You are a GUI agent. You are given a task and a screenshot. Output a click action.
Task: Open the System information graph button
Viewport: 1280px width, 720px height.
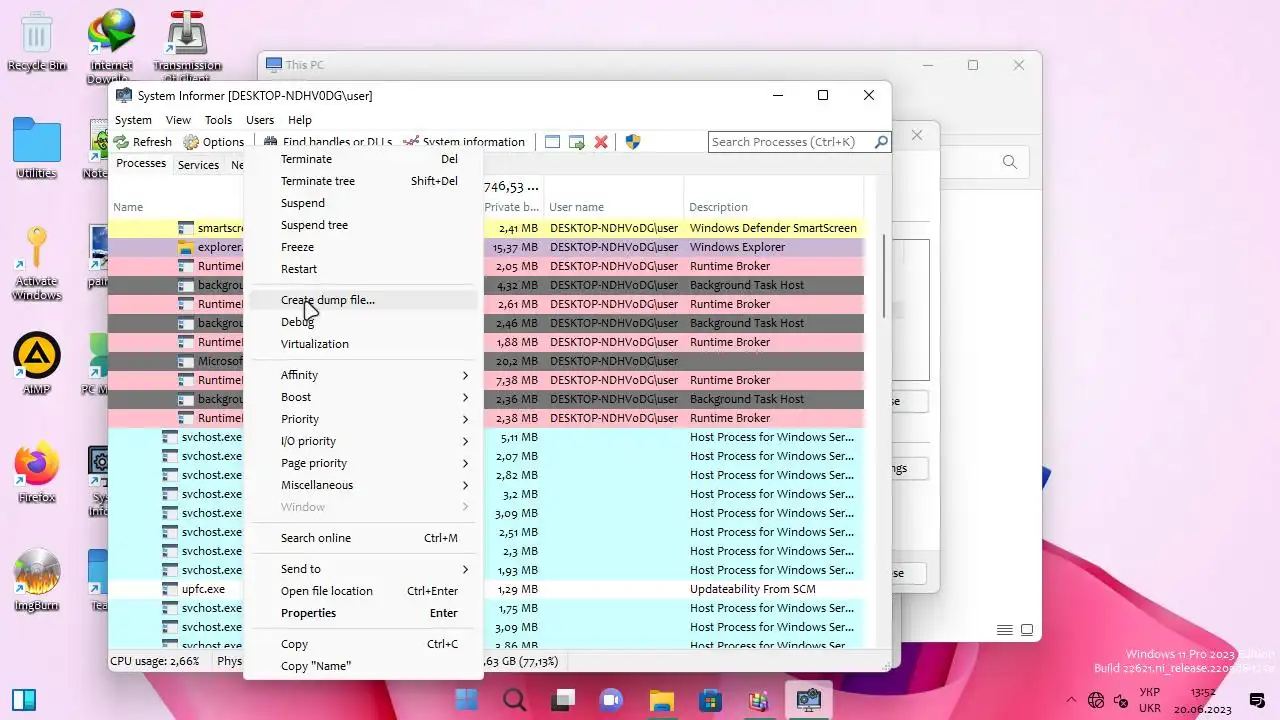[x=463, y=142]
